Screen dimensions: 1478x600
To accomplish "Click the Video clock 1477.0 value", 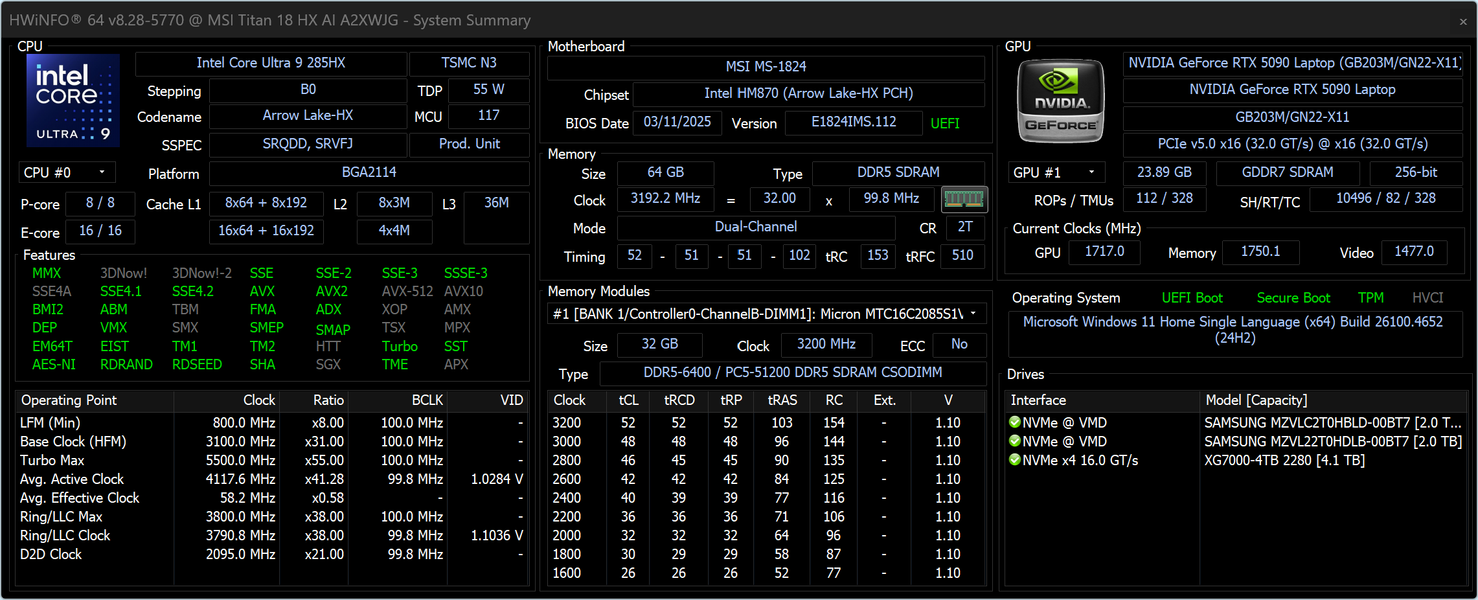I will [x=1414, y=252].
